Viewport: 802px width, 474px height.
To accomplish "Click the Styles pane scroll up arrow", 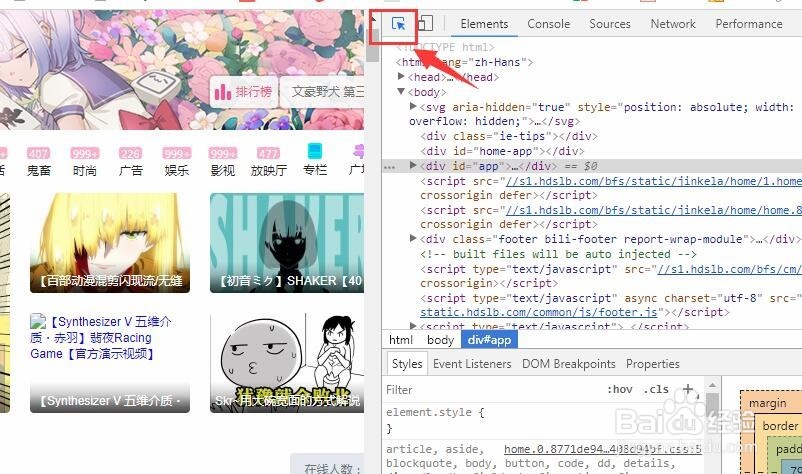I will [712, 385].
